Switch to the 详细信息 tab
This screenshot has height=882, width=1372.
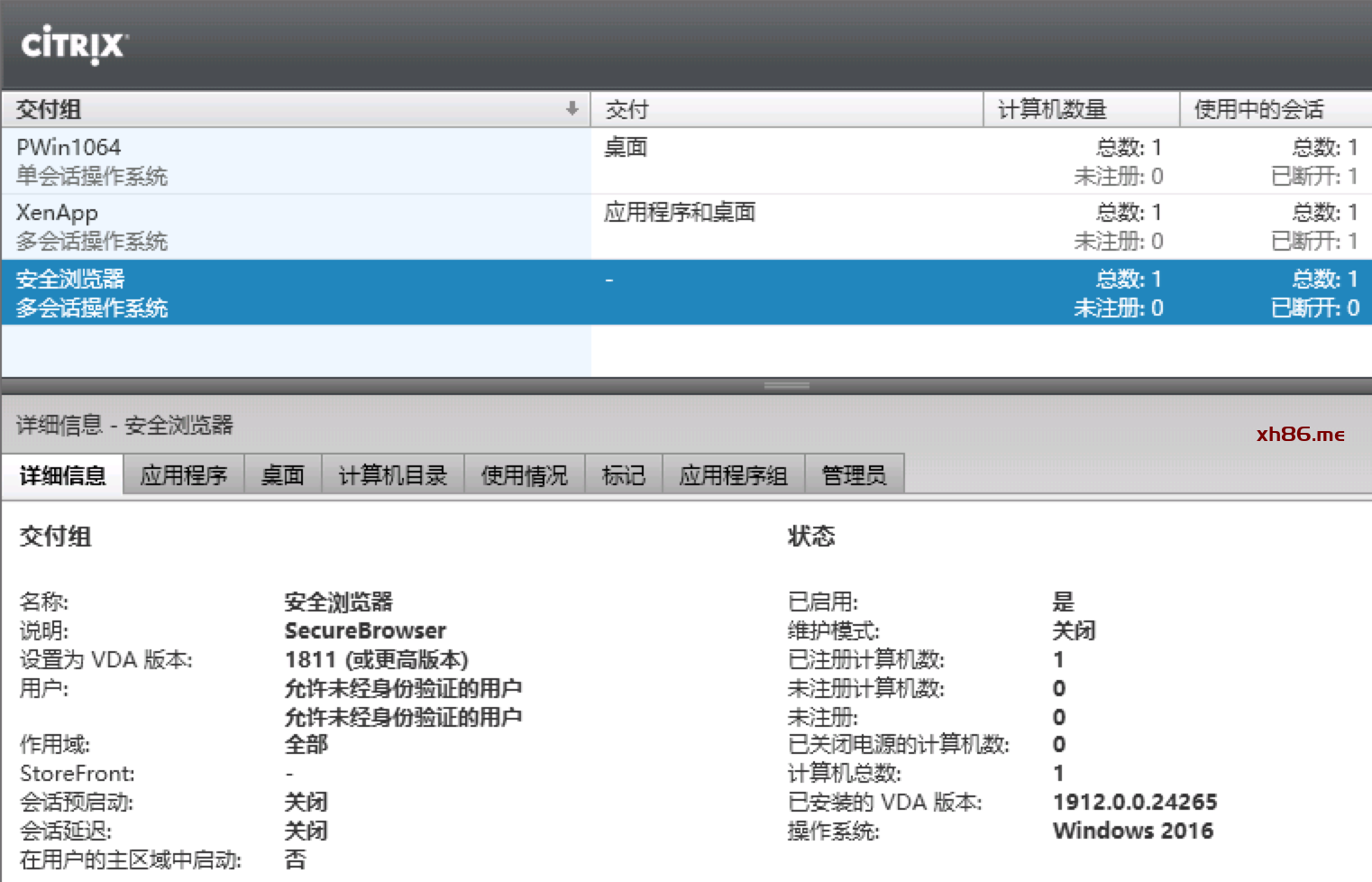[63, 475]
